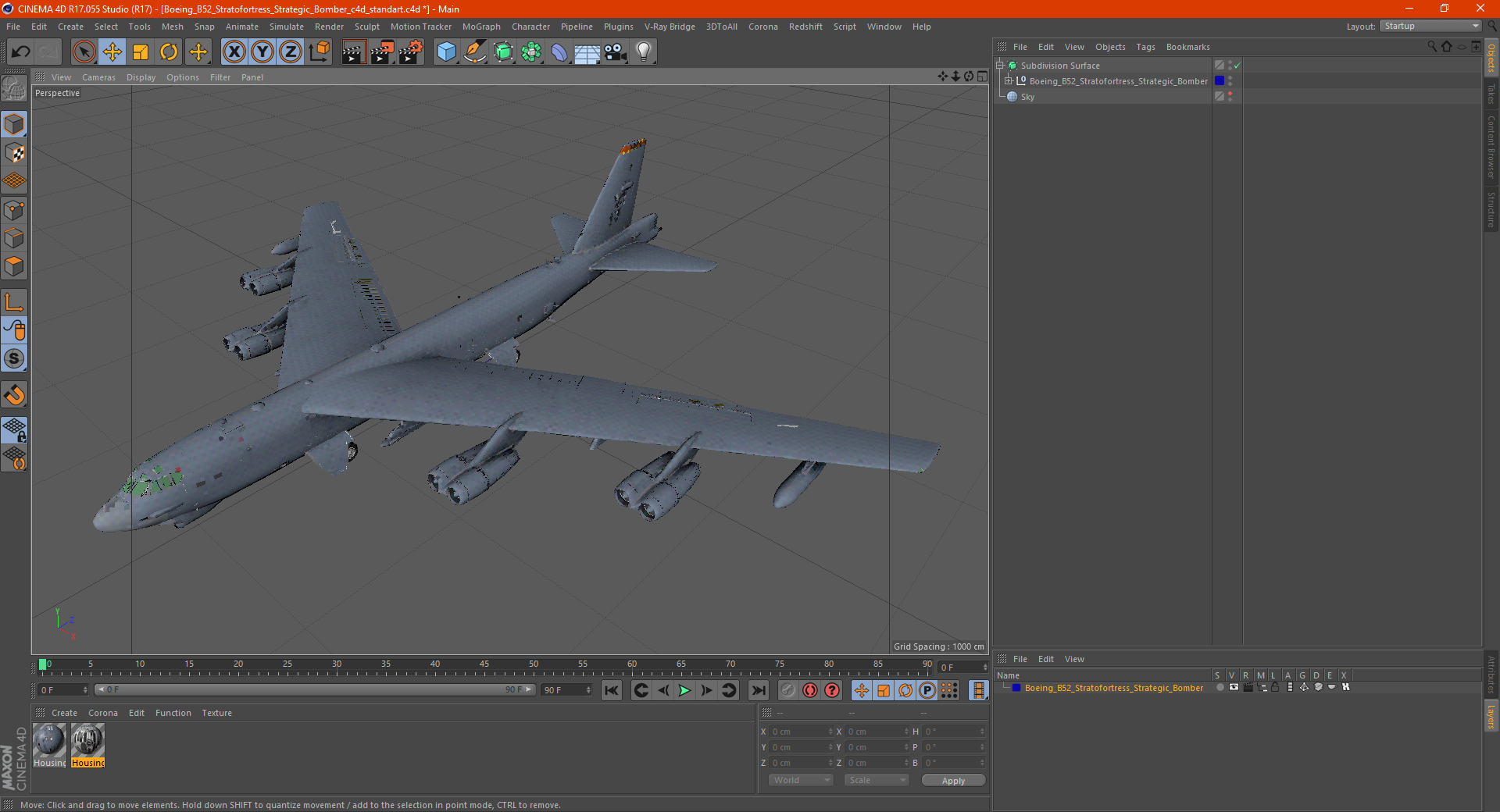Click the Undo arrow icon

(x=21, y=52)
